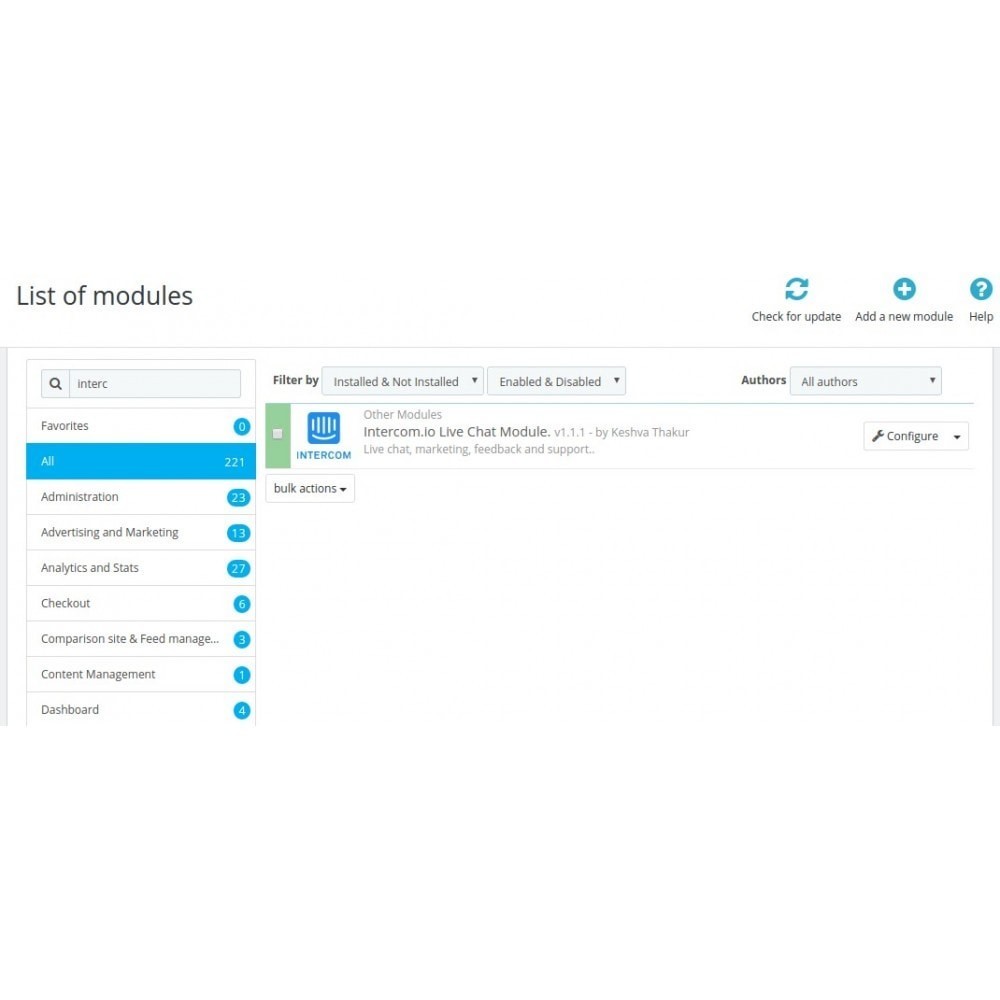This screenshot has width=1000, height=1000.
Task: Click the 27 badge on Analytics and Stats
Action: (x=239, y=568)
